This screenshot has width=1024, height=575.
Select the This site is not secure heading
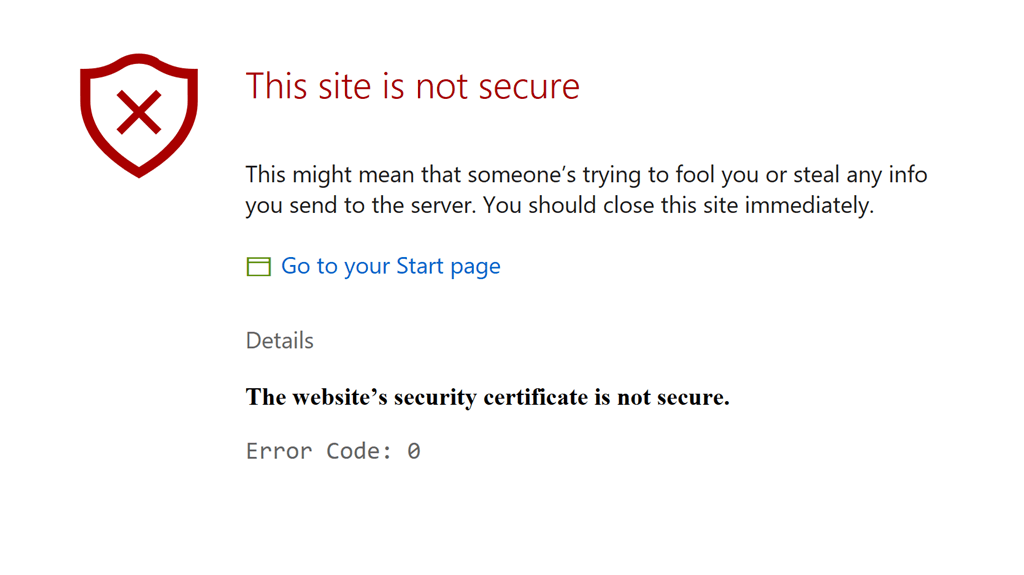(x=412, y=86)
